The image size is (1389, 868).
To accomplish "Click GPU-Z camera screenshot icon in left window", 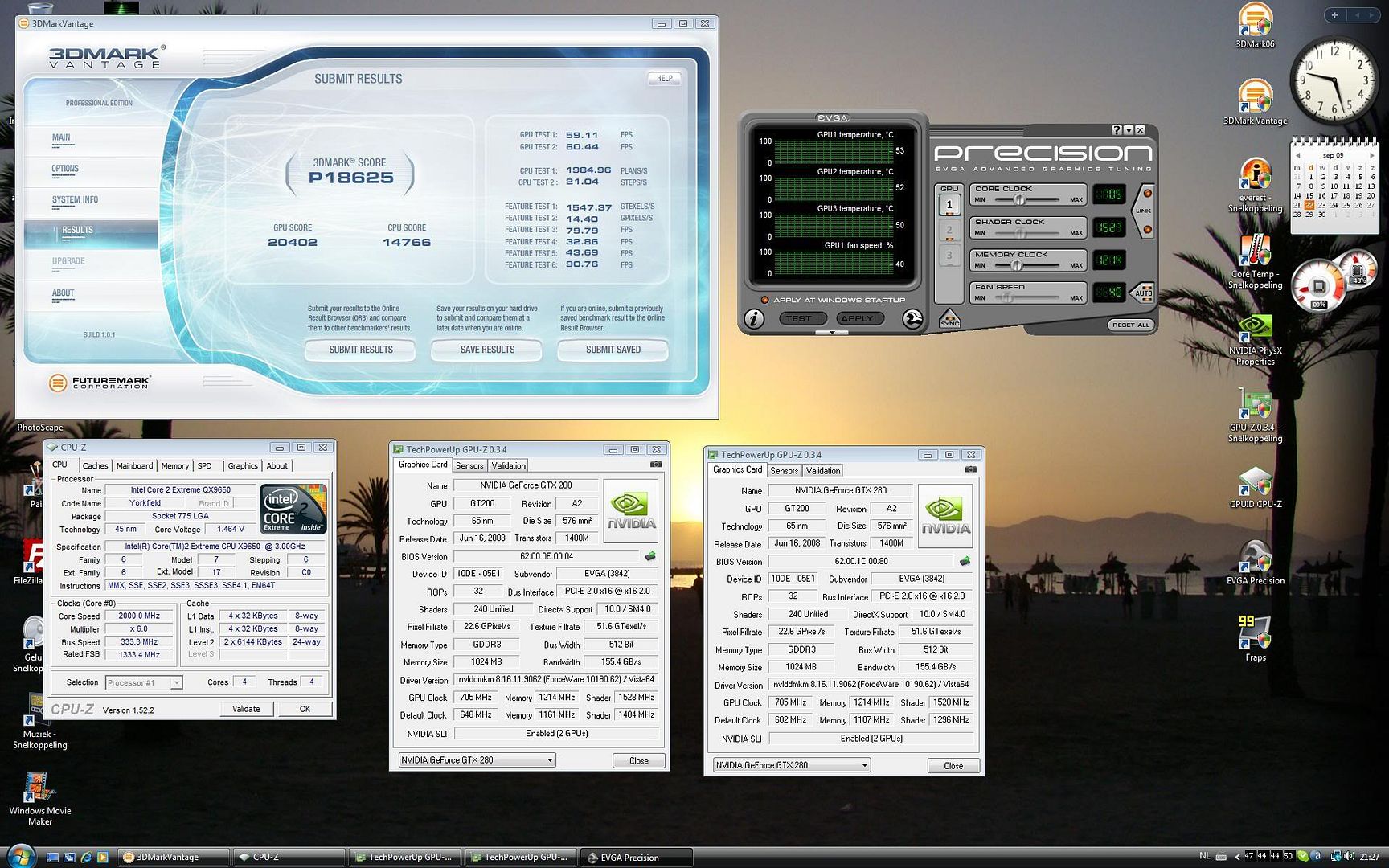I will click(x=656, y=465).
